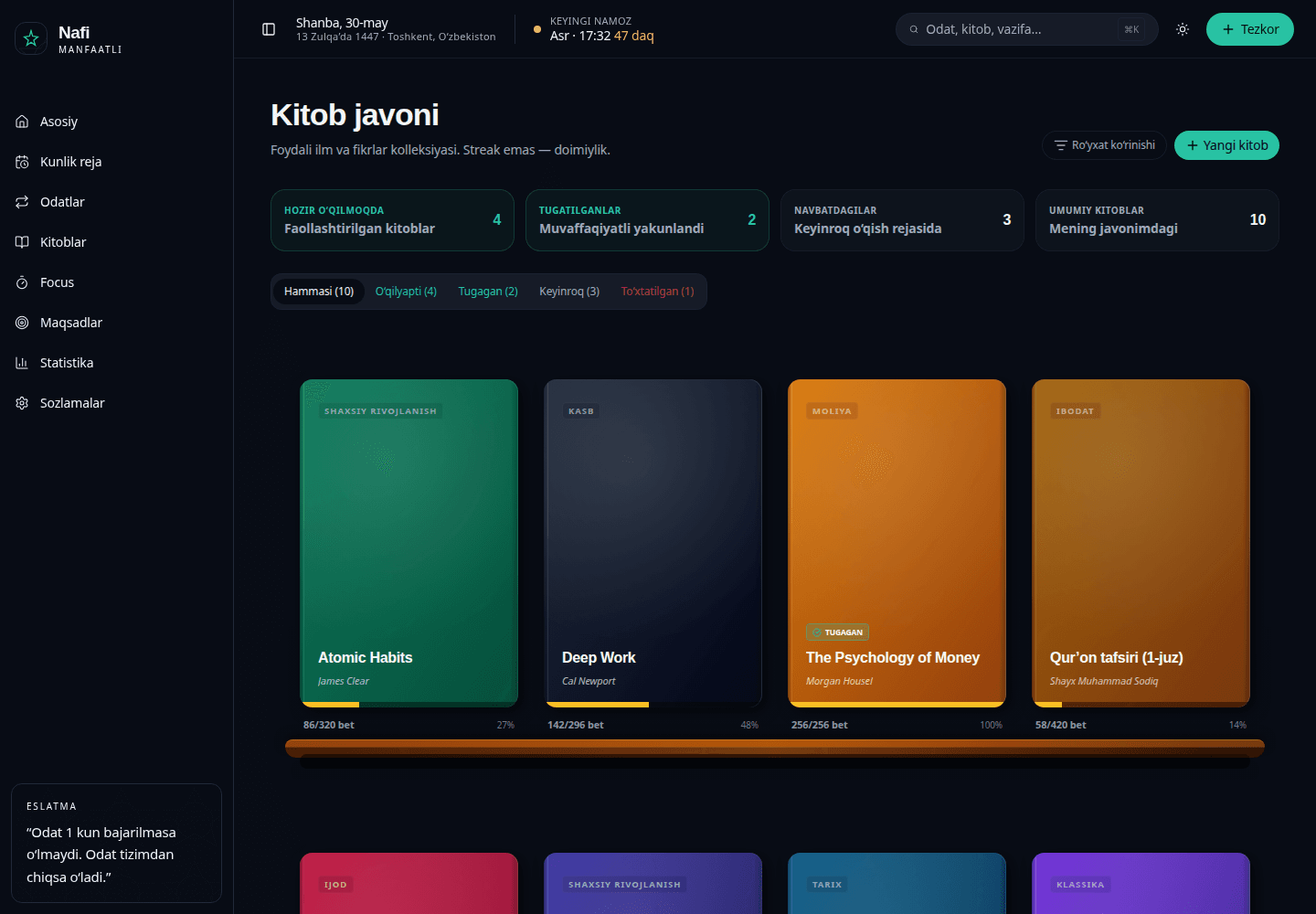Click the Kunlik reja calendar icon
Screen dimensions: 1316x914
tap(22, 162)
